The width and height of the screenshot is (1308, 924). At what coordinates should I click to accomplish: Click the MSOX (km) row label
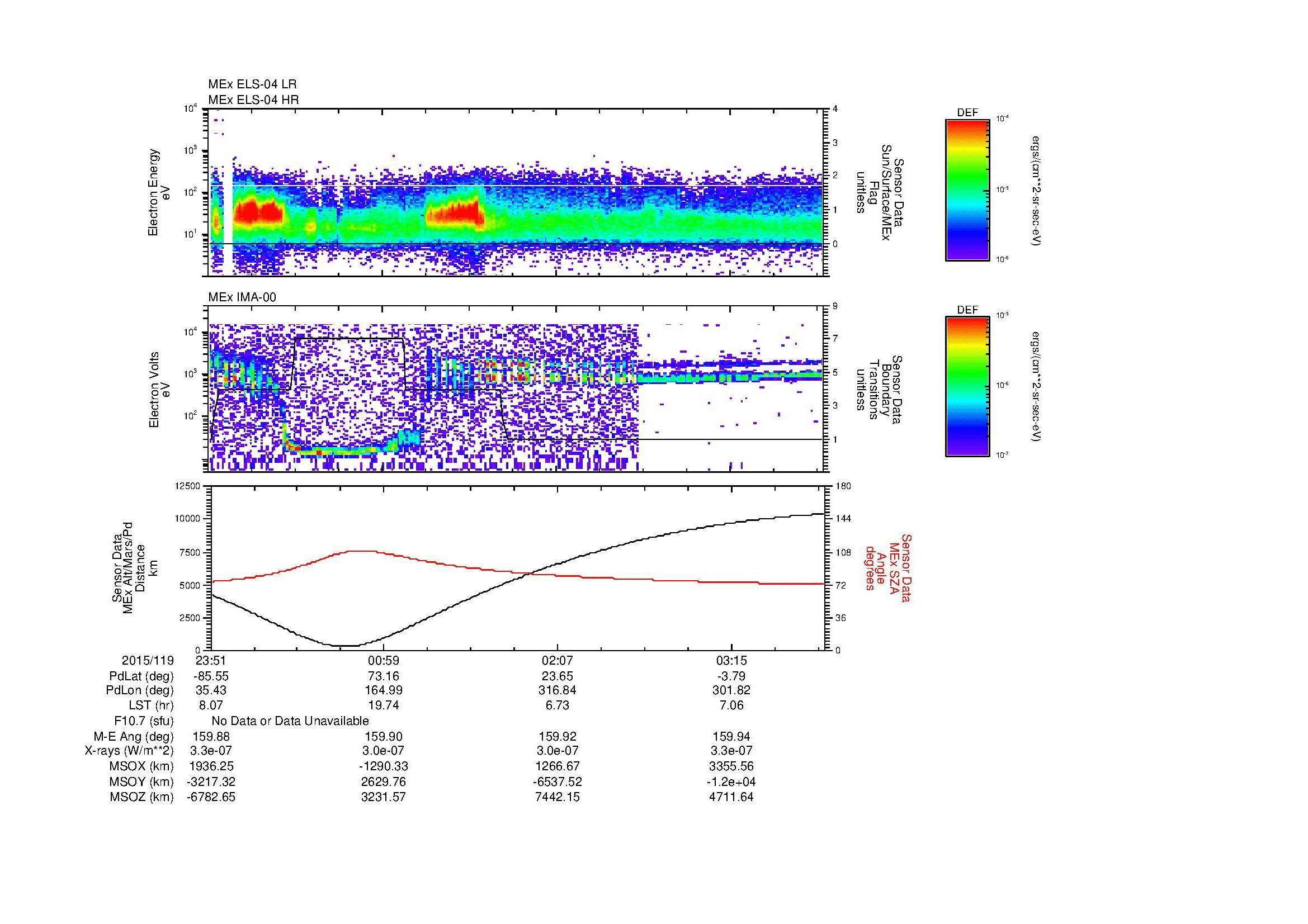click(142, 766)
